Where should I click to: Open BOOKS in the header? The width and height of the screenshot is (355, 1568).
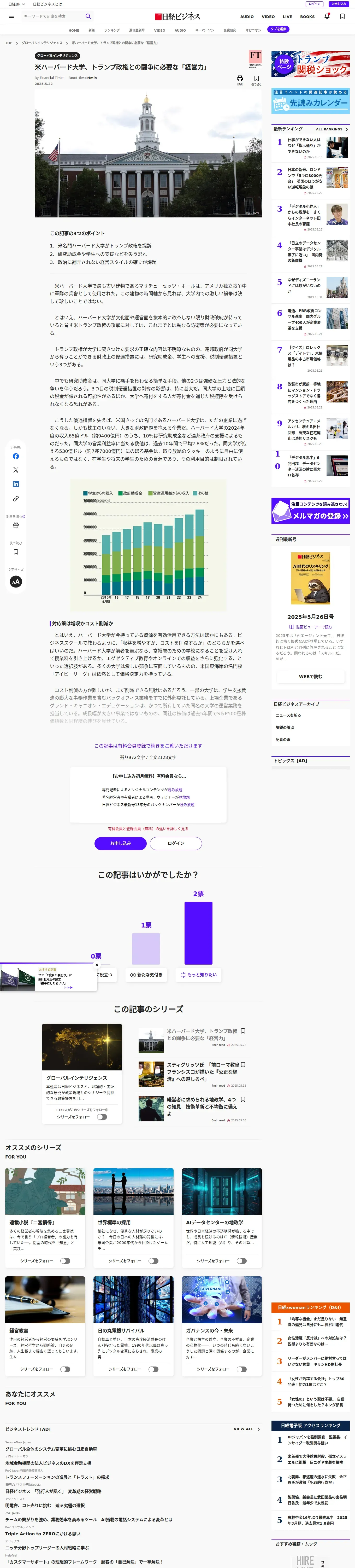coord(307,16)
